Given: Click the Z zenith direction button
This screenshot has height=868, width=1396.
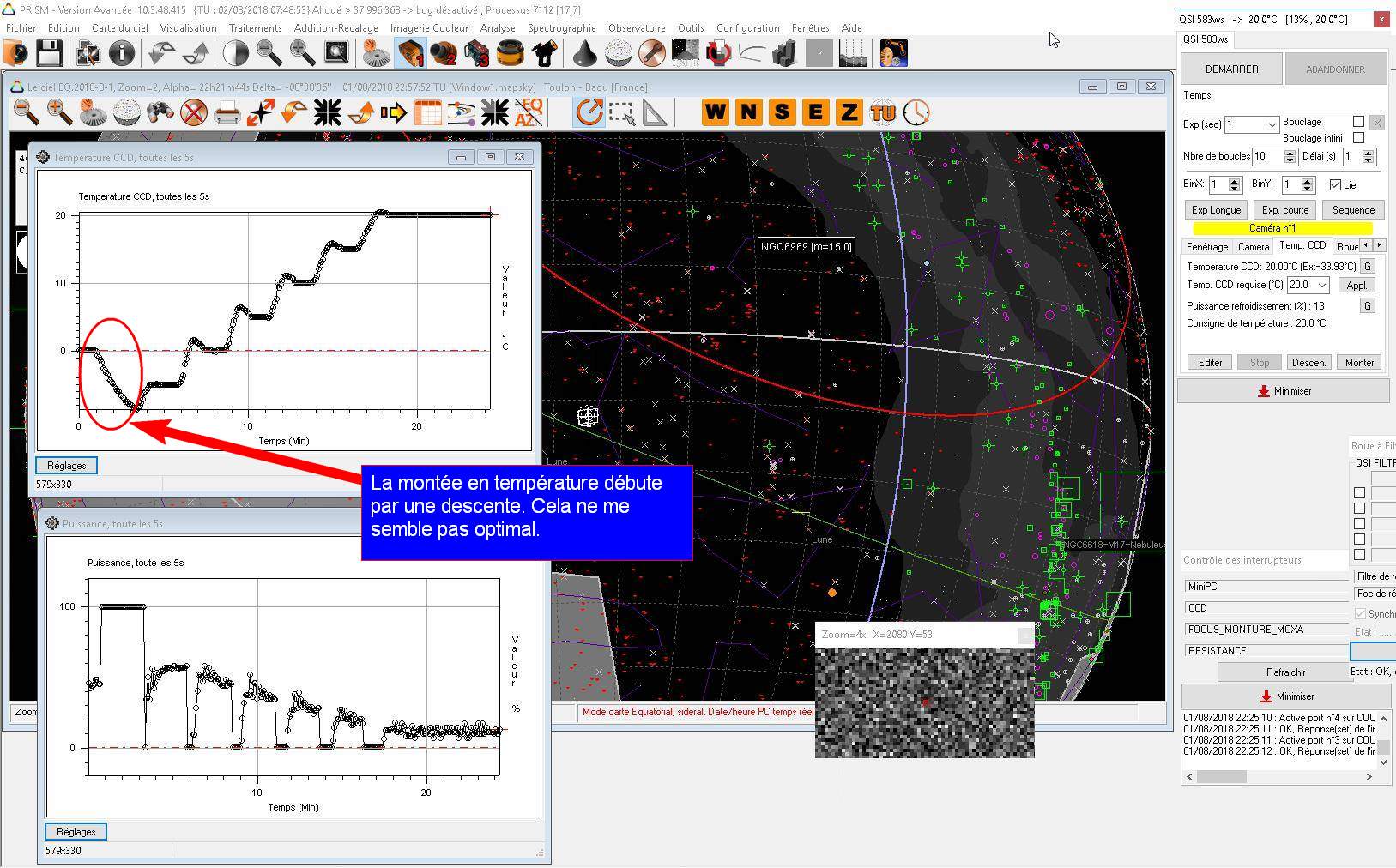Looking at the screenshot, I should [x=849, y=112].
